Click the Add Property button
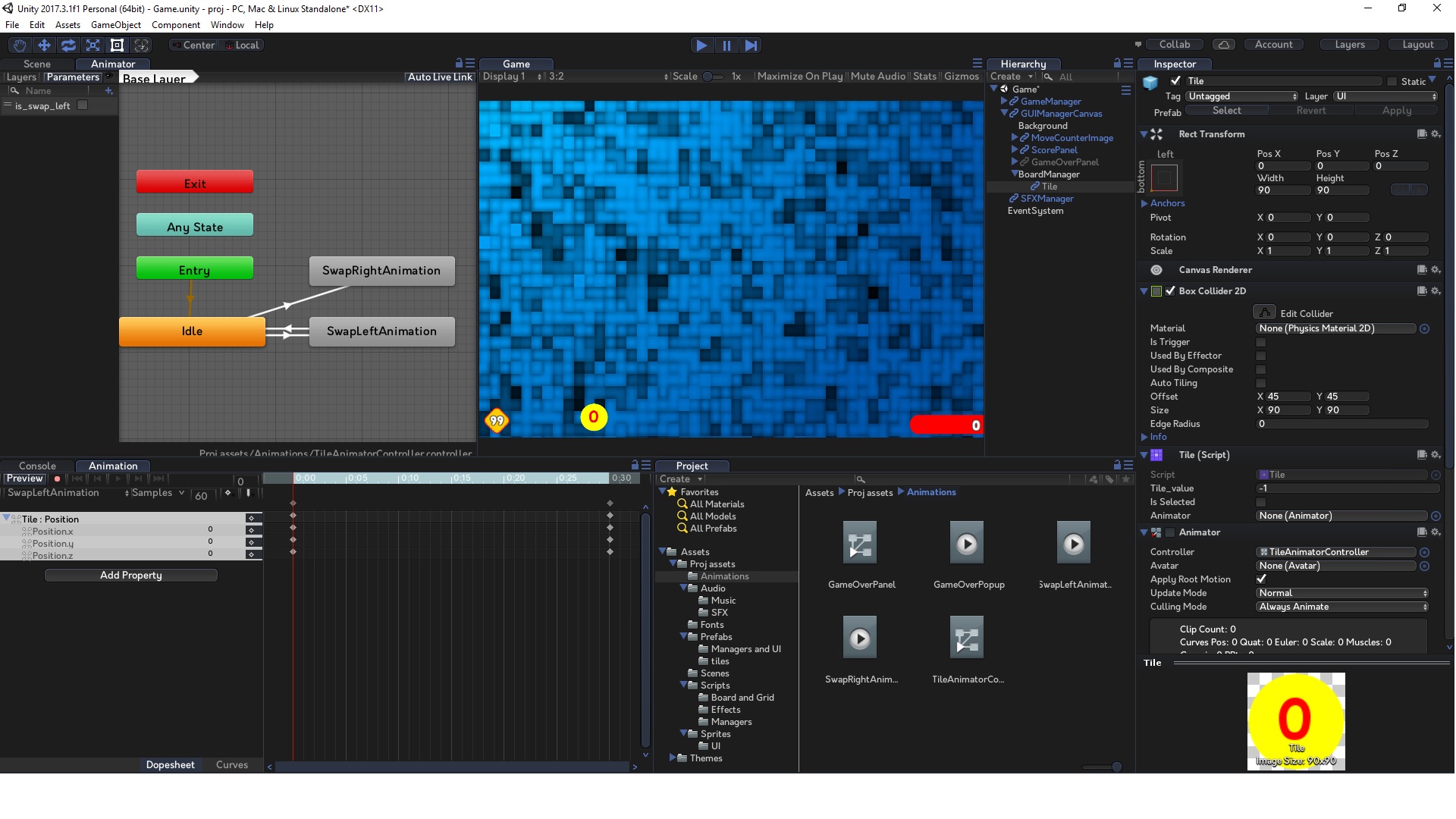This screenshot has width=1456, height=819. (x=130, y=575)
